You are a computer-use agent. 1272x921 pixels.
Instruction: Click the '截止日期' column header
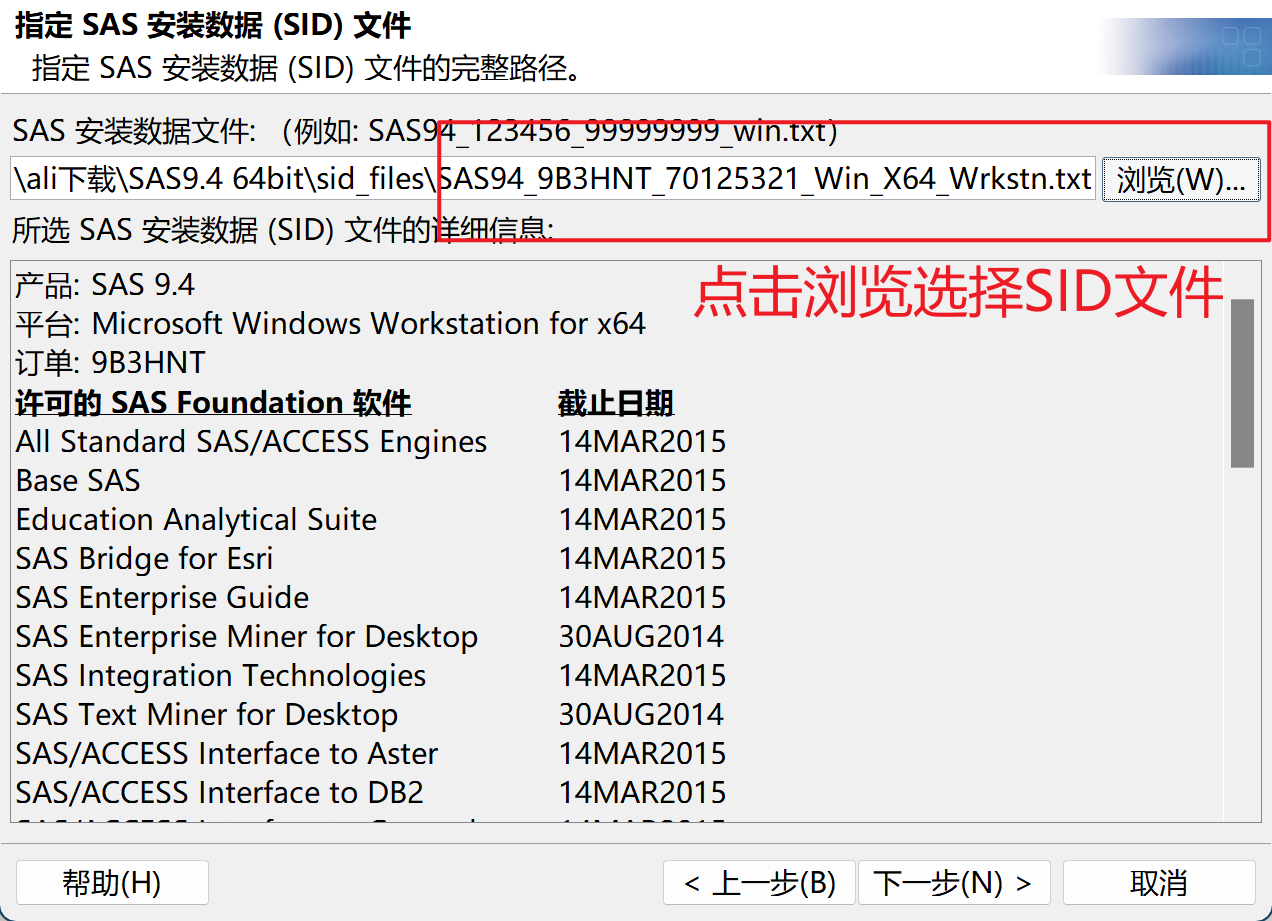(616, 403)
